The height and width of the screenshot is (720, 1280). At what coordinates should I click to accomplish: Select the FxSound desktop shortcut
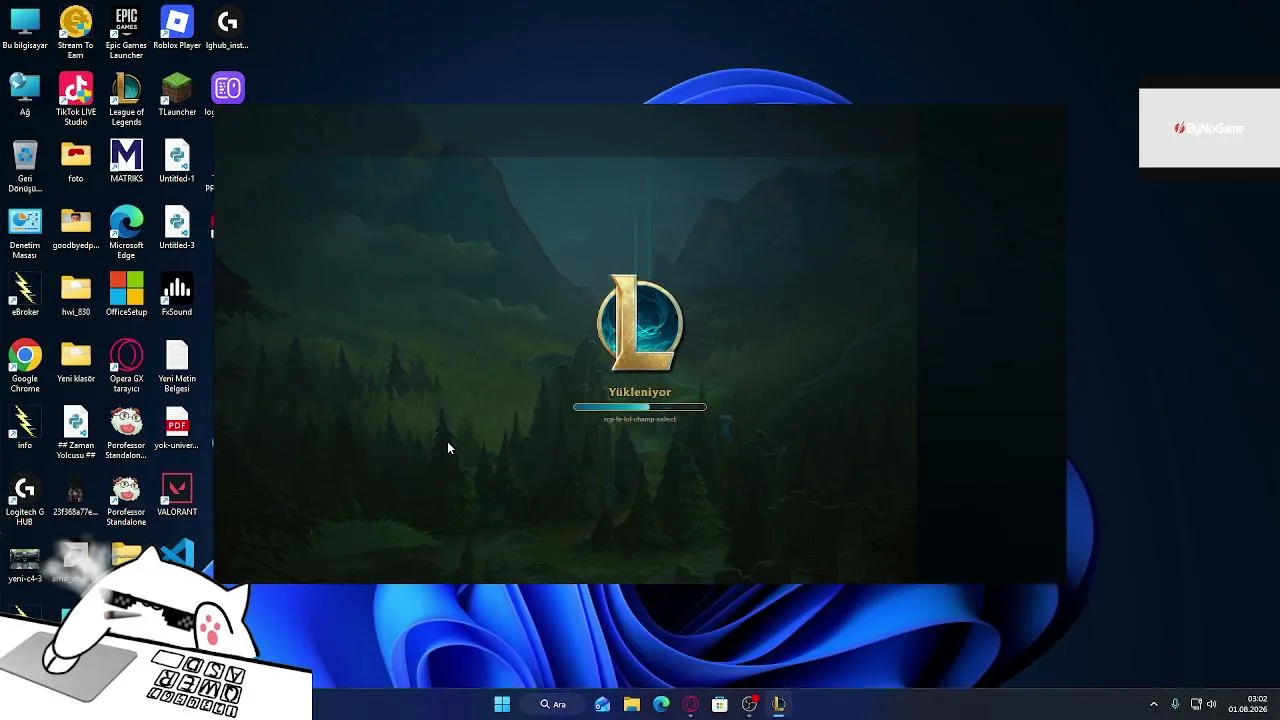point(177,295)
